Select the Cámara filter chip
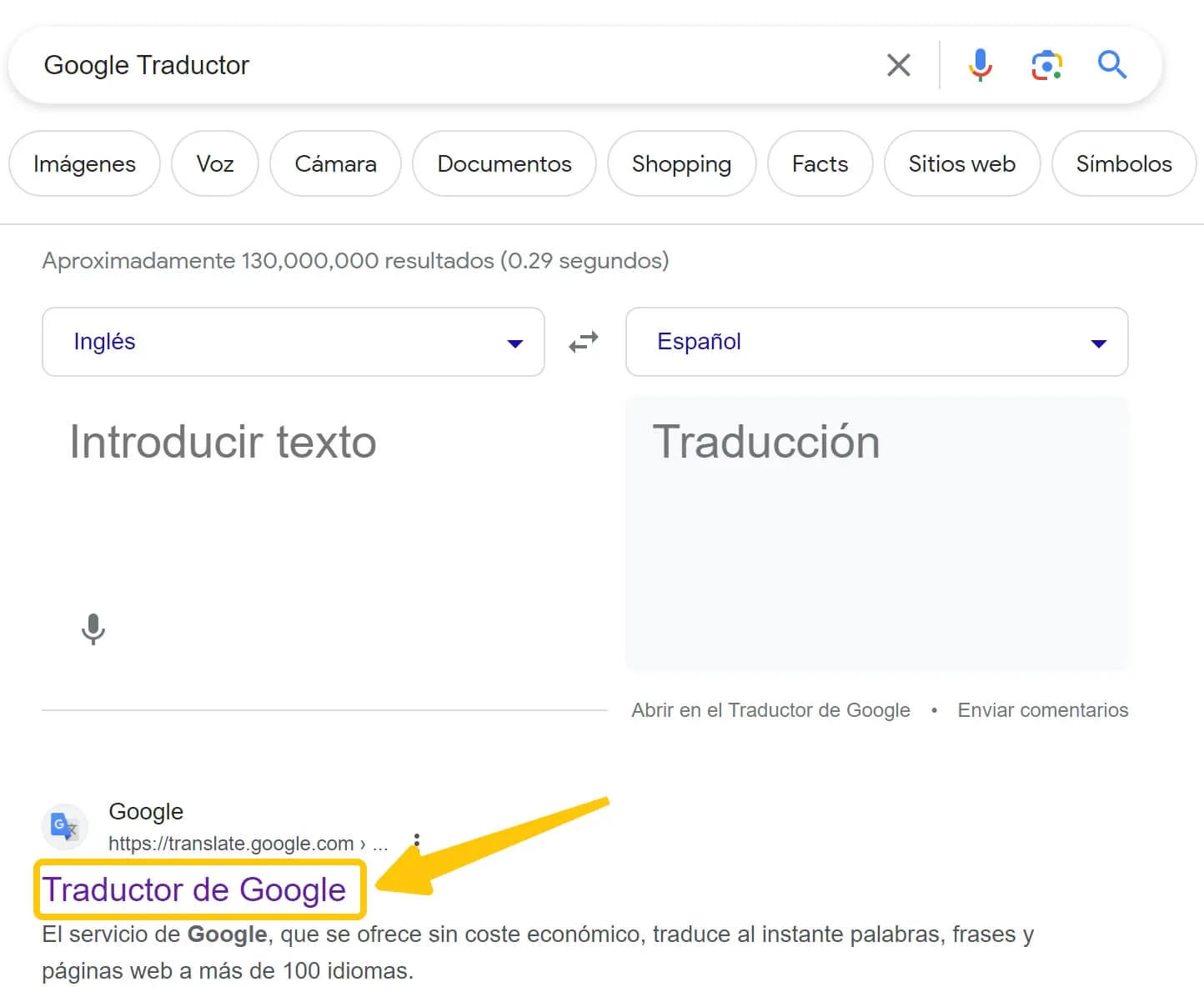This screenshot has width=1204, height=1007. pyautogui.click(x=335, y=163)
